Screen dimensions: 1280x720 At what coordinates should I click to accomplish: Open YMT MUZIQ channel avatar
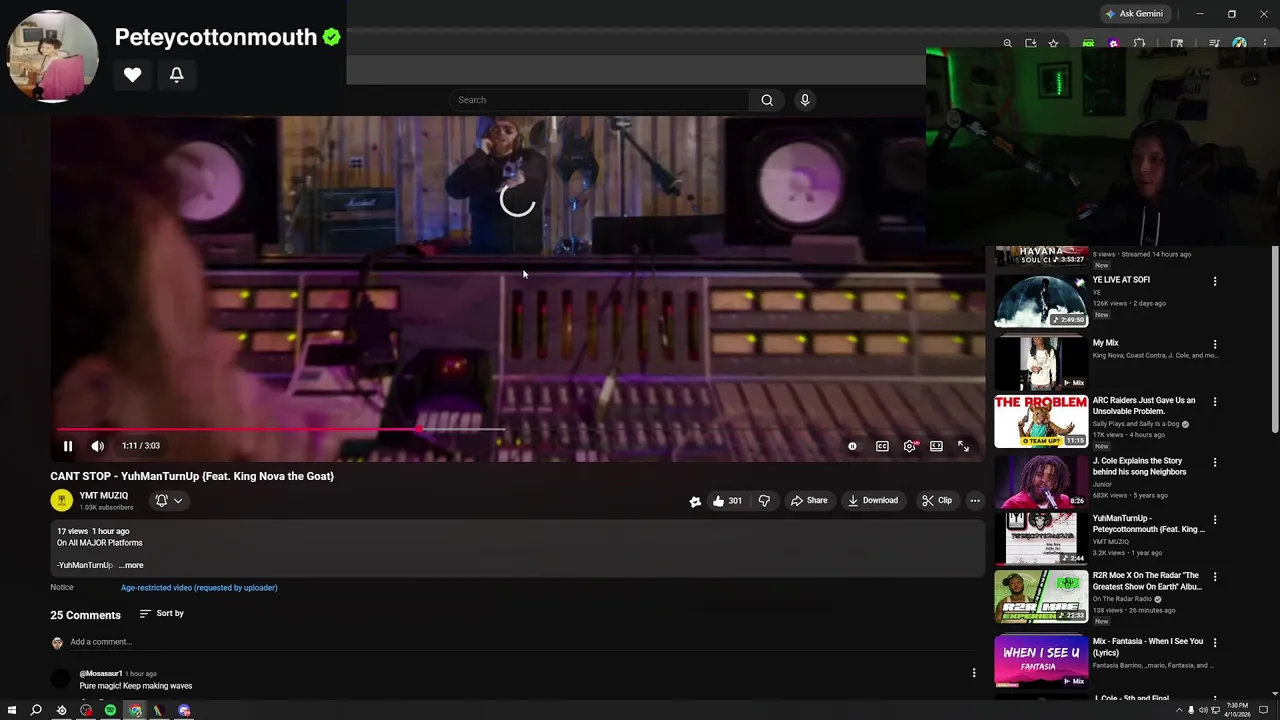coord(62,500)
